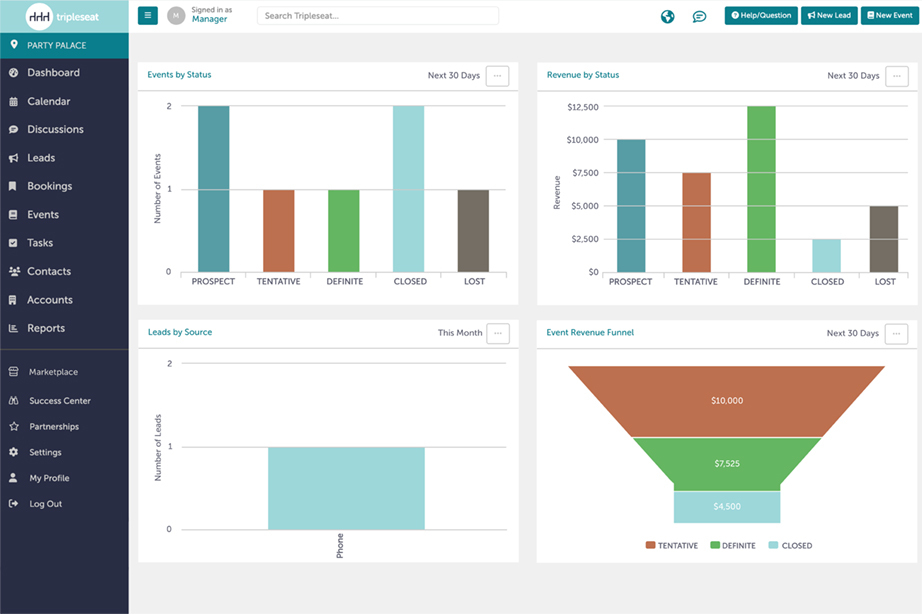
Task: Toggle the hamburger sidebar menu button
Action: (x=148, y=15)
